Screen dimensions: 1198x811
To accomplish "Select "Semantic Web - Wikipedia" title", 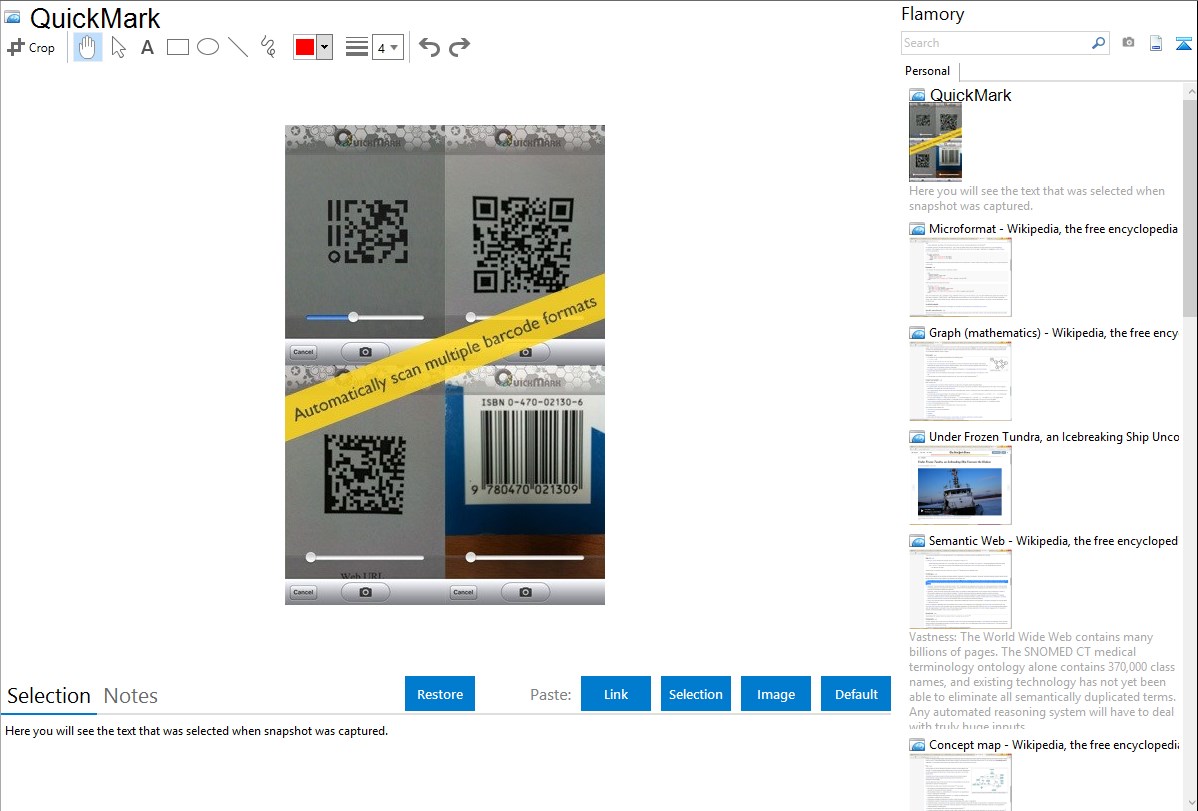I will (x=1053, y=541).
